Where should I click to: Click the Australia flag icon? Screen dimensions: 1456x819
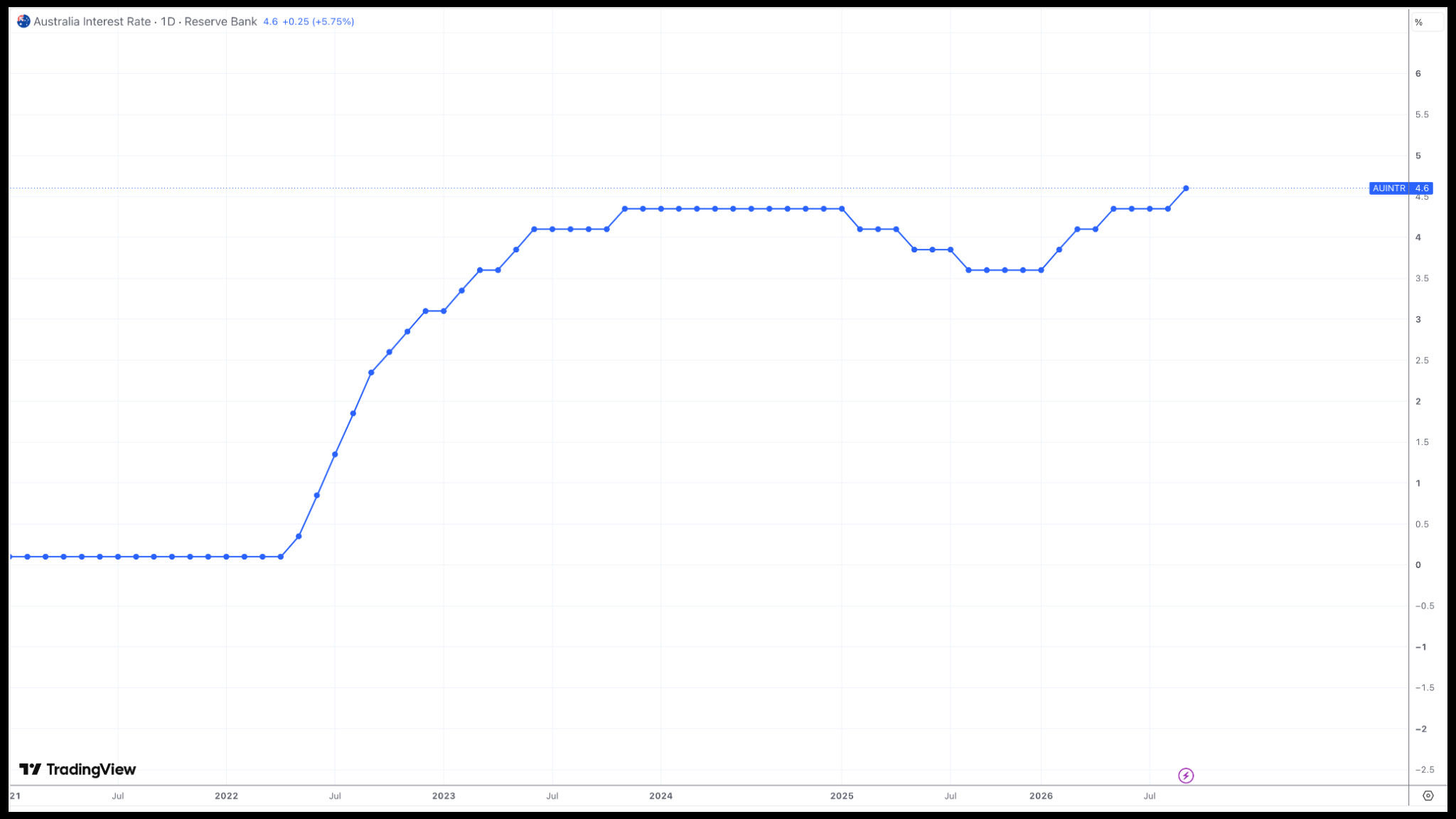click(x=23, y=21)
